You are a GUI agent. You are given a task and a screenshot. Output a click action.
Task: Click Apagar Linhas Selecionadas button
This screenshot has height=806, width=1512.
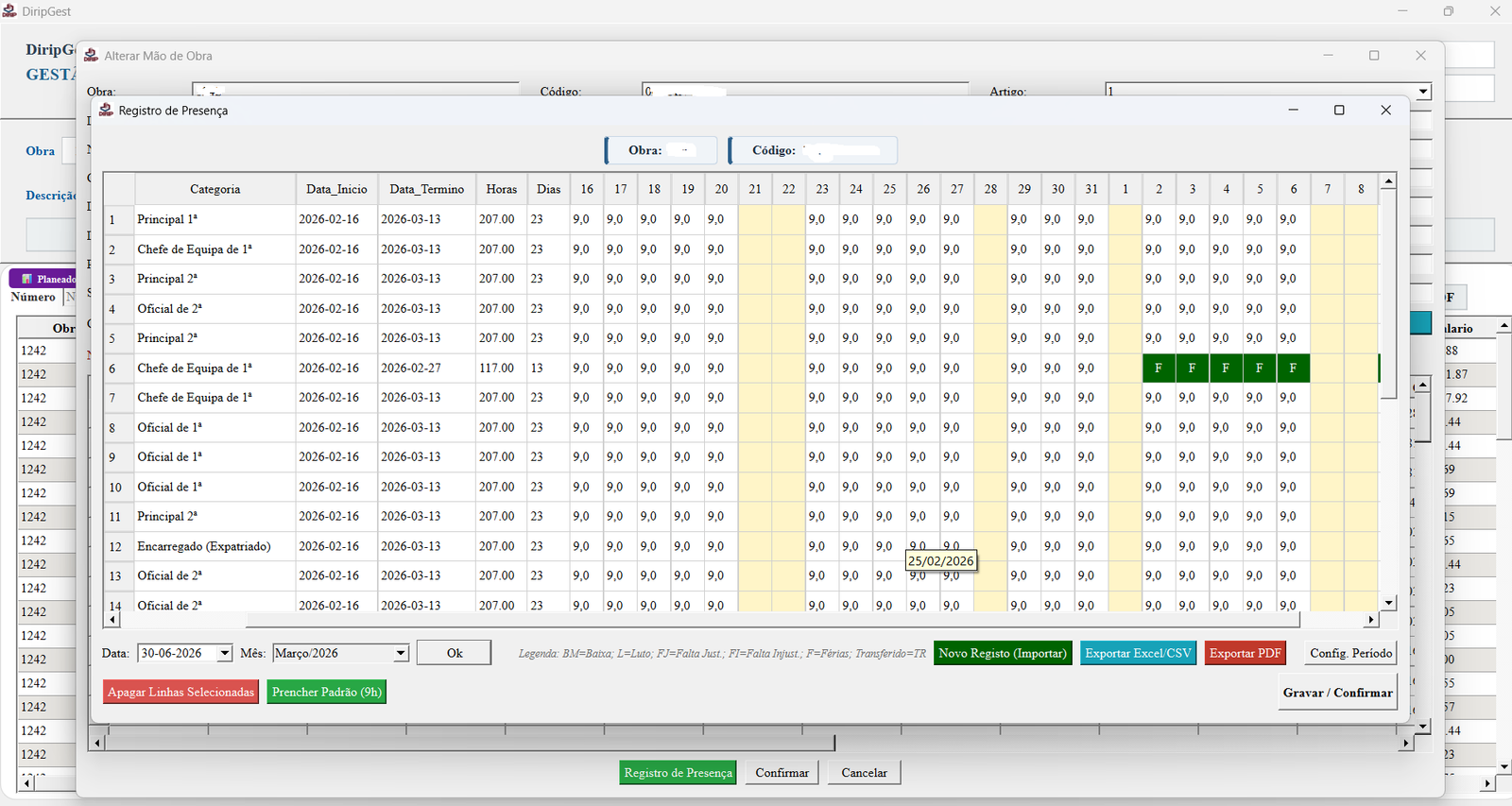coord(180,692)
